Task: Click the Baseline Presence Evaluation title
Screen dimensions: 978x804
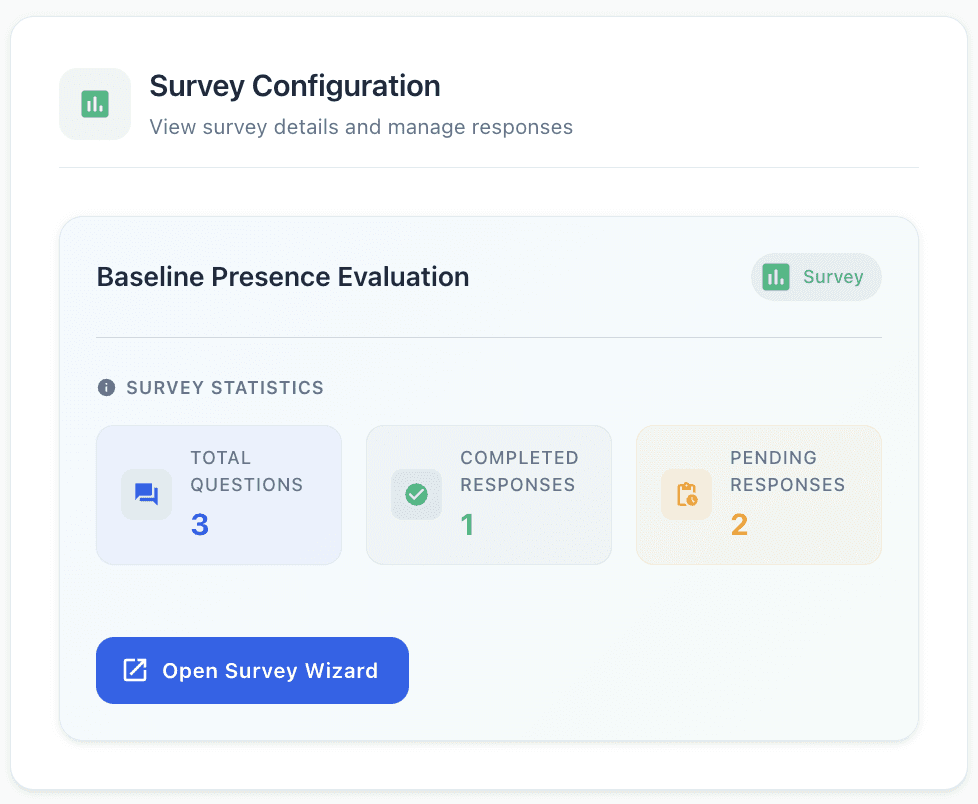Action: 283,277
